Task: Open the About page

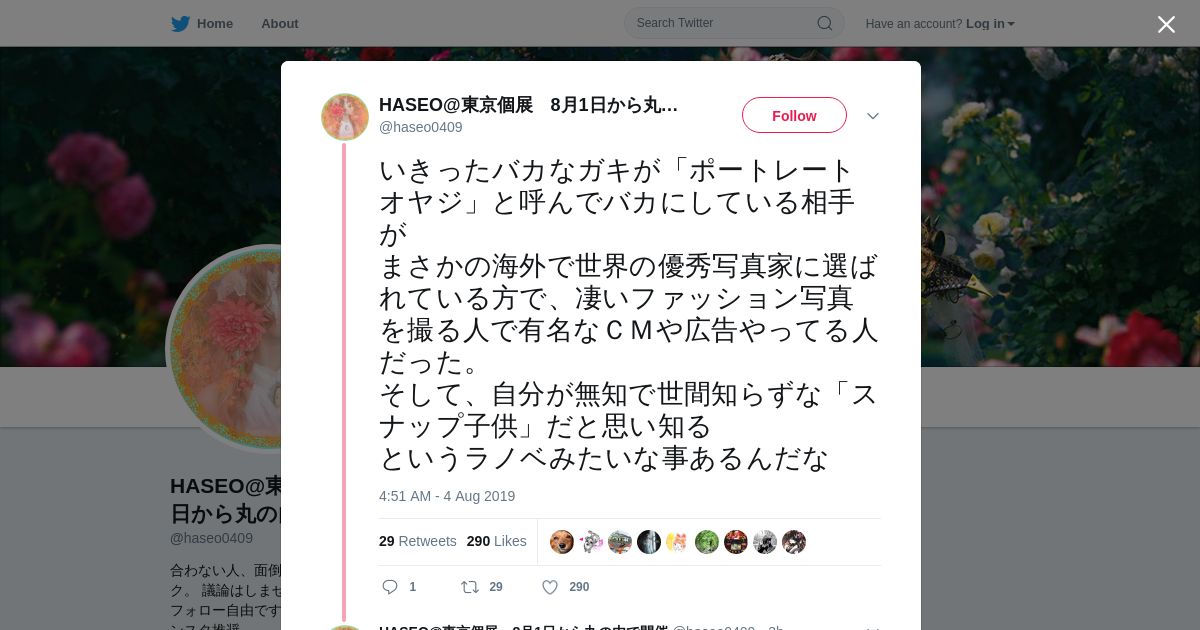Action: [280, 23]
